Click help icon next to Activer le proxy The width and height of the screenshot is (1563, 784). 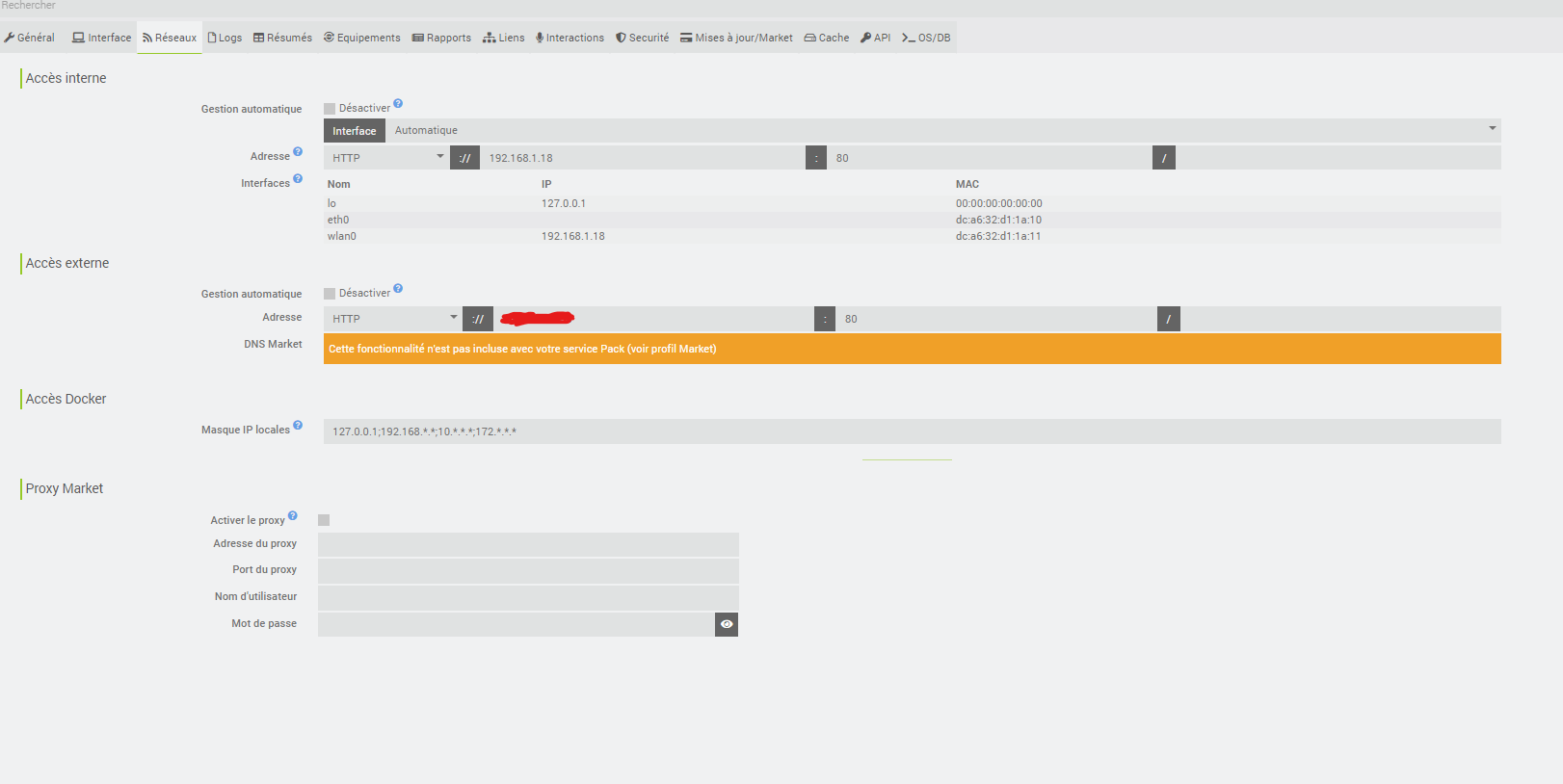pos(293,515)
